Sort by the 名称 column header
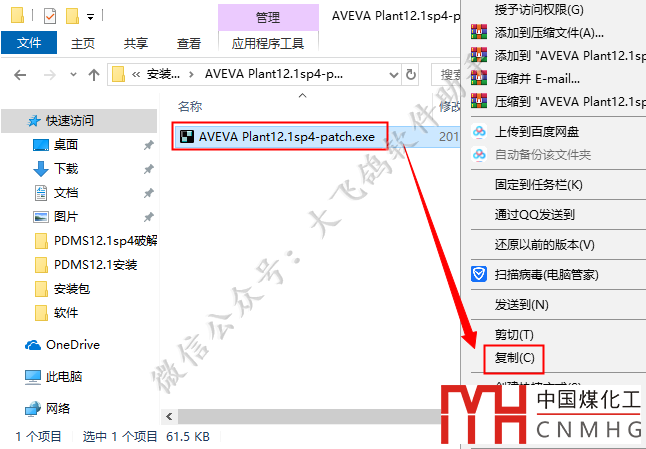 click(190, 107)
